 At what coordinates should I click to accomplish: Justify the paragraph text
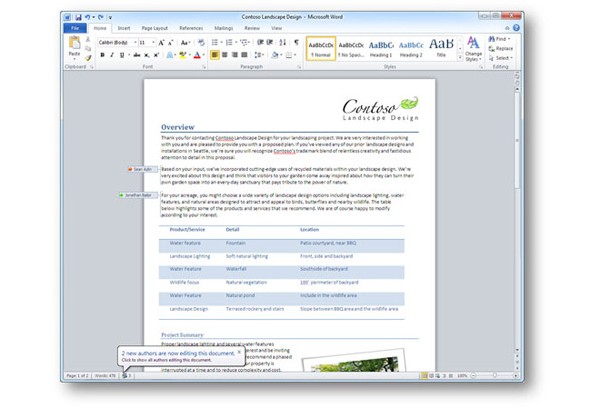[x=244, y=55]
